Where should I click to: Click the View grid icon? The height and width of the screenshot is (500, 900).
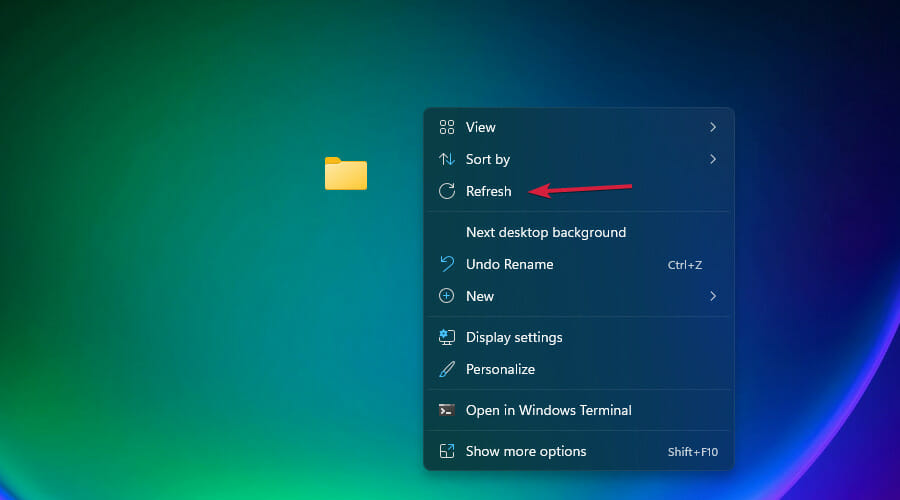pyautogui.click(x=447, y=127)
